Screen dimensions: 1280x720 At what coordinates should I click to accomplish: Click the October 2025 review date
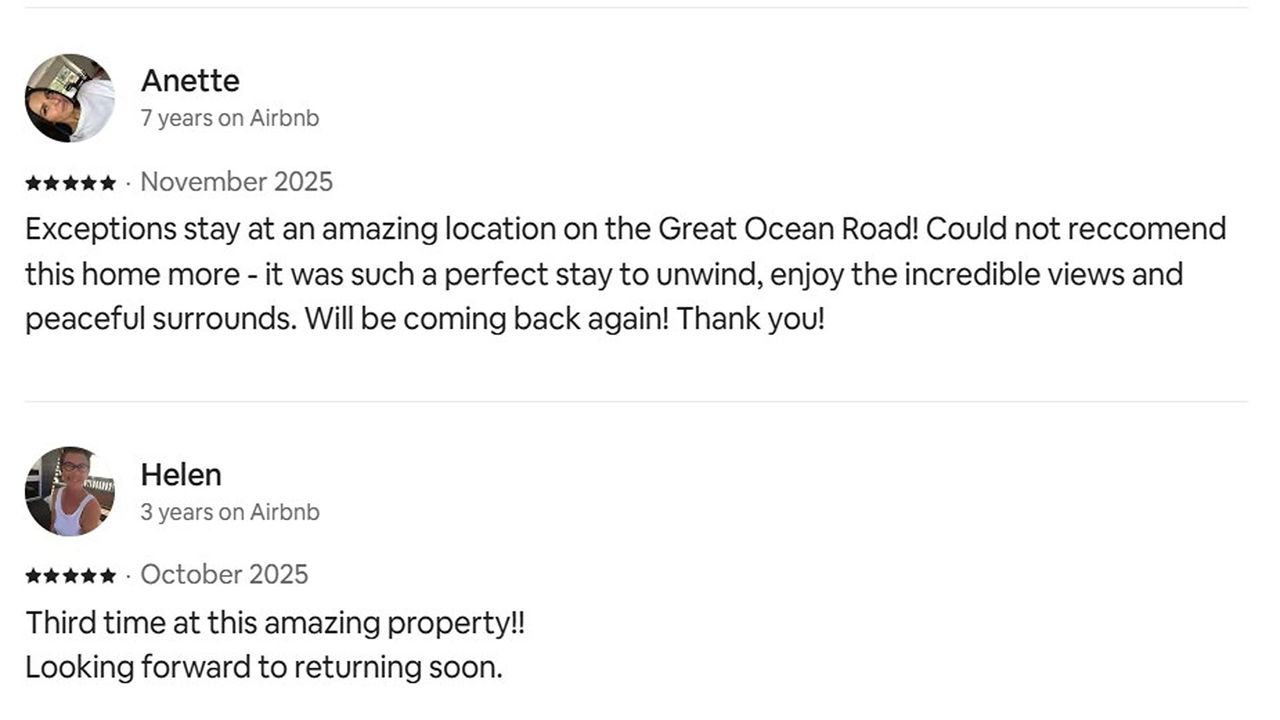pyautogui.click(x=225, y=575)
